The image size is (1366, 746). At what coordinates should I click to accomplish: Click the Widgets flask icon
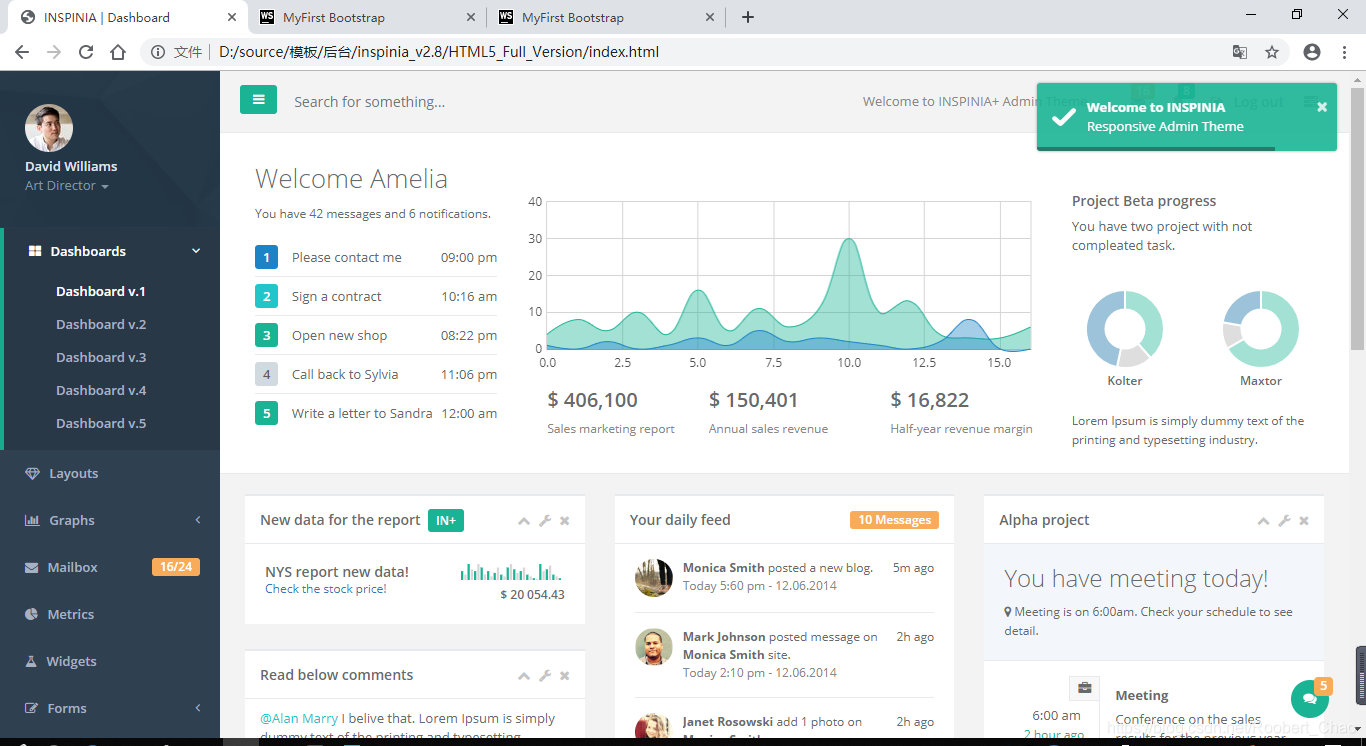pyautogui.click(x=31, y=661)
